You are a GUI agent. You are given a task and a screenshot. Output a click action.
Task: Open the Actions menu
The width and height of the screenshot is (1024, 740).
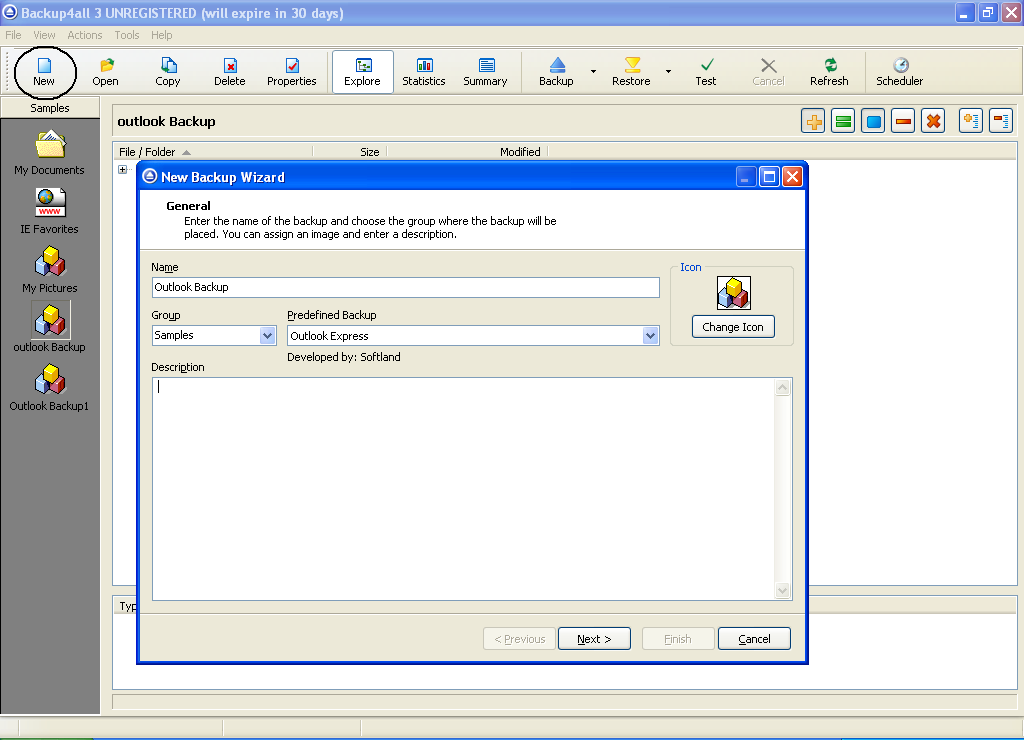click(85, 35)
